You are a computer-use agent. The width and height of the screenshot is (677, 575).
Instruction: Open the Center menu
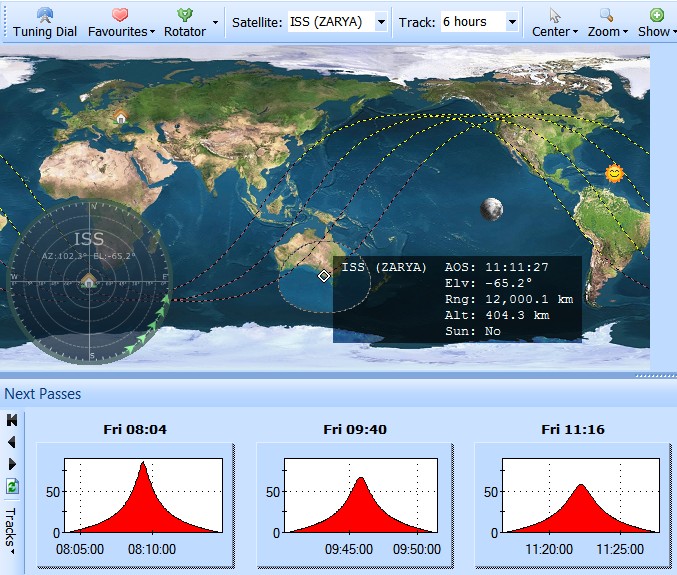click(x=554, y=23)
